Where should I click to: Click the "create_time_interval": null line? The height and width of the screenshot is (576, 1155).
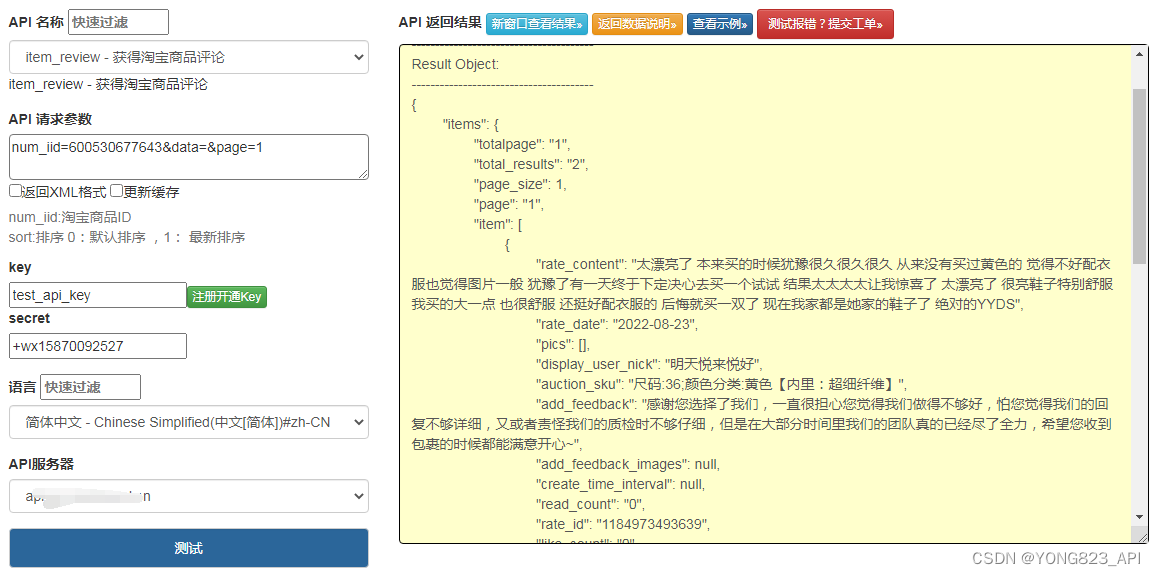[620, 484]
